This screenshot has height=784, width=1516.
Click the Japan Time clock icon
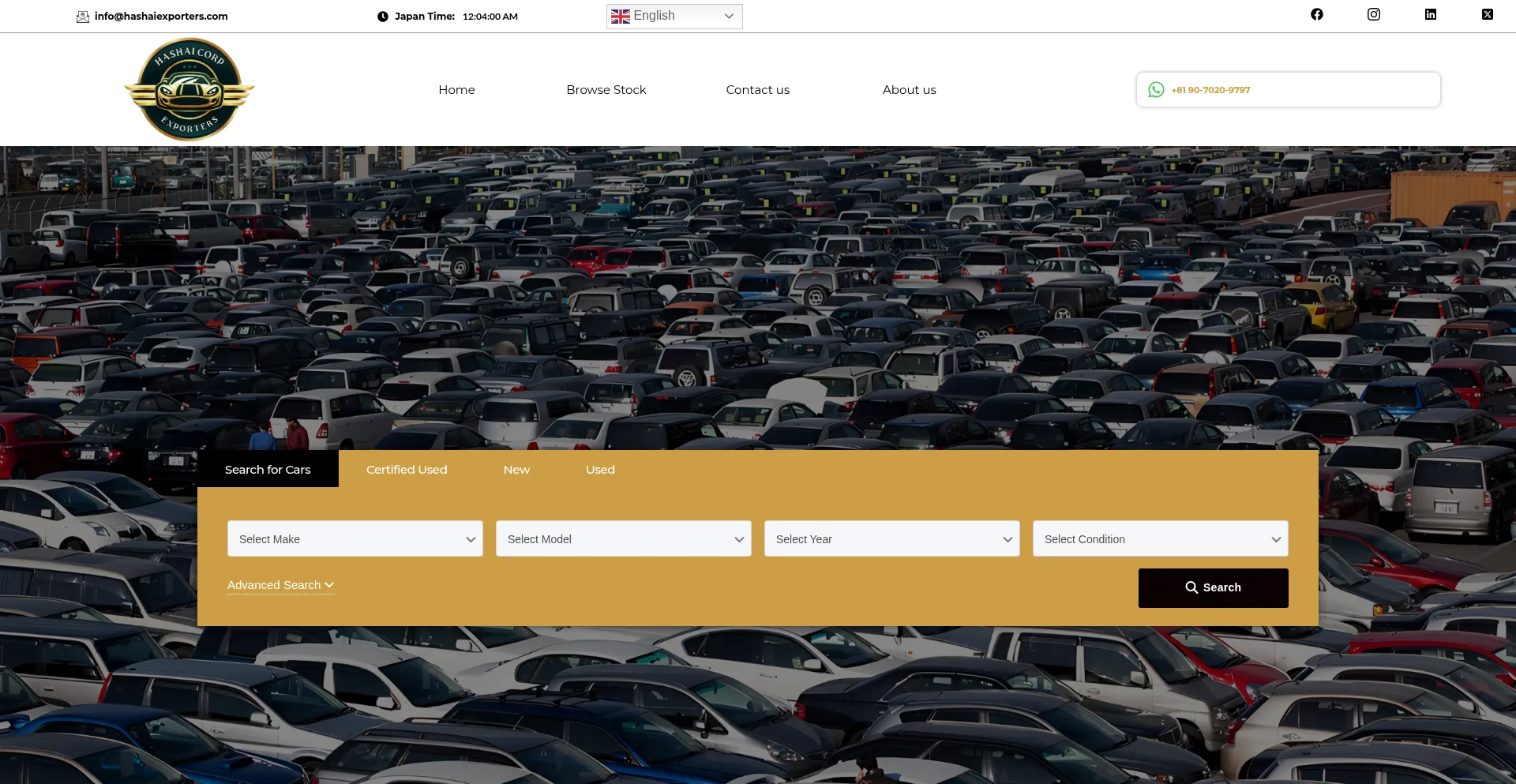click(x=383, y=17)
